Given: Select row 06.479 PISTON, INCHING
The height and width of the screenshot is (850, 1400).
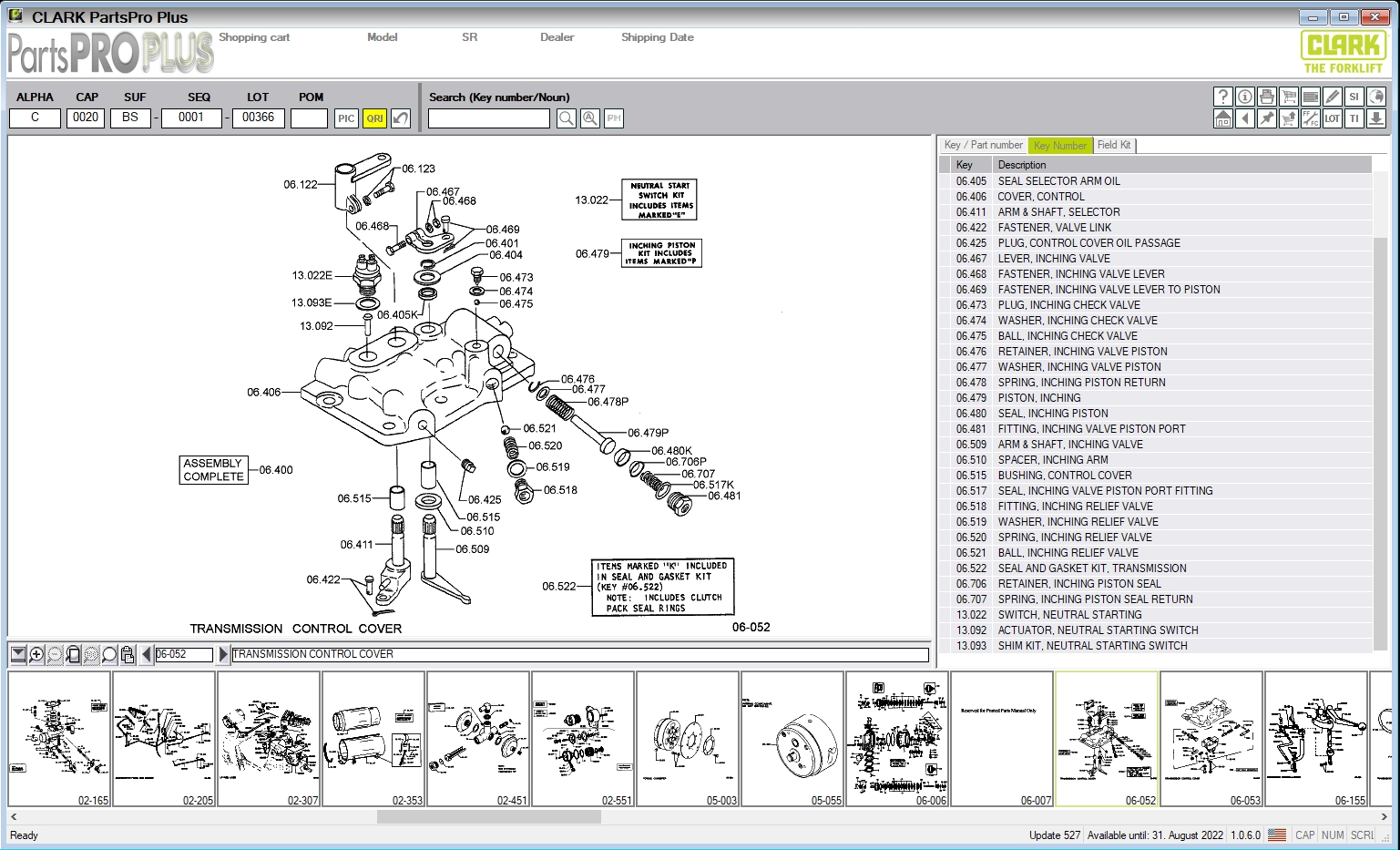Looking at the screenshot, I should [x=1155, y=398].
